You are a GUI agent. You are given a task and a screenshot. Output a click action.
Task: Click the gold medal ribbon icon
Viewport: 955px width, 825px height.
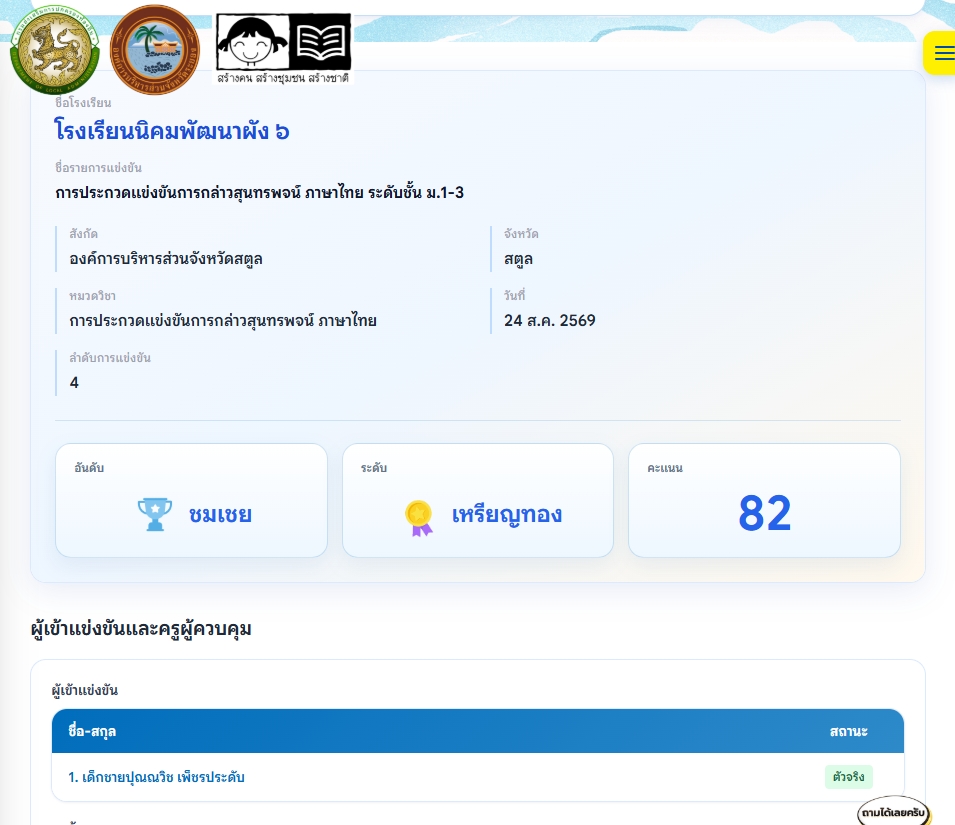coord(419,518)
